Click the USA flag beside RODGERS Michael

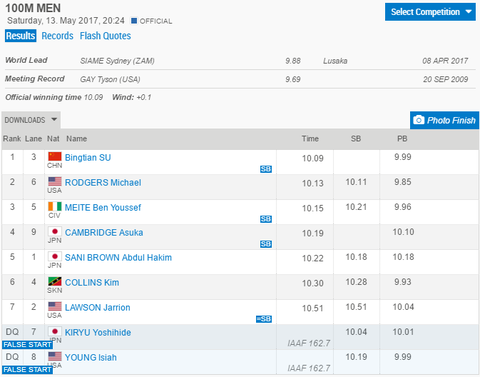[x=55, y=181]
